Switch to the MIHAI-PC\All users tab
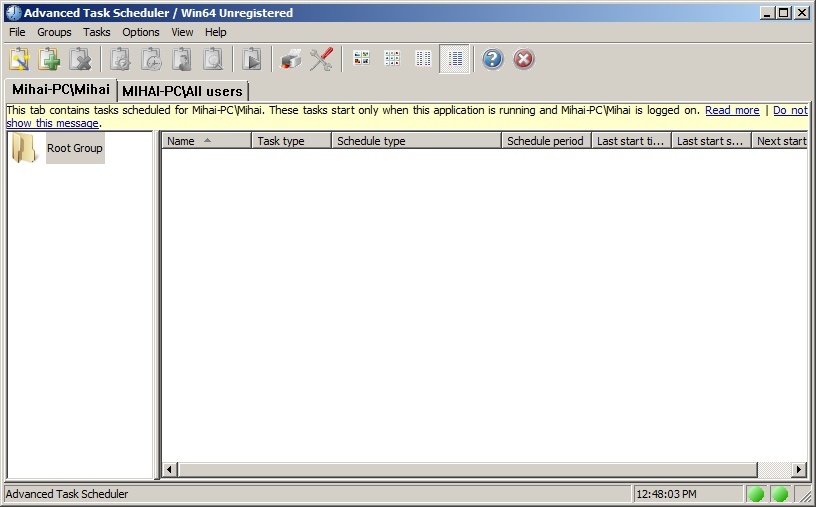 [182, 92]
